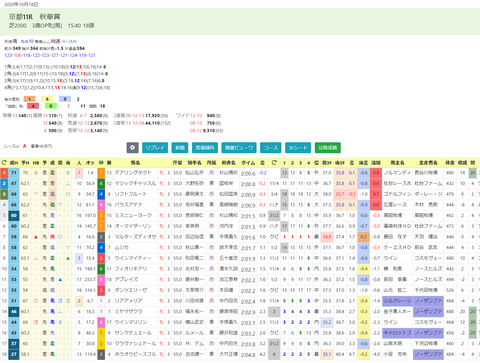Screen dimensions: 480x363
Task: Click horse name マルターズディオサ
Action: pyautogui.click(x=135, y=237)
